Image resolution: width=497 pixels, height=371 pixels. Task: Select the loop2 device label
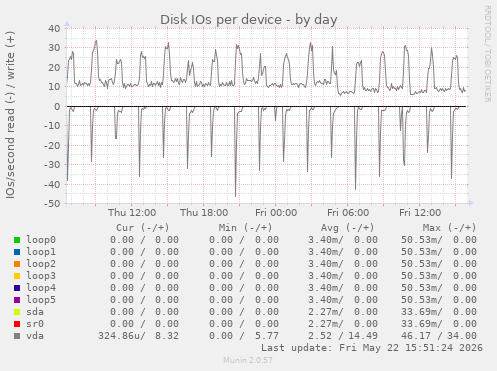[41, 264]
